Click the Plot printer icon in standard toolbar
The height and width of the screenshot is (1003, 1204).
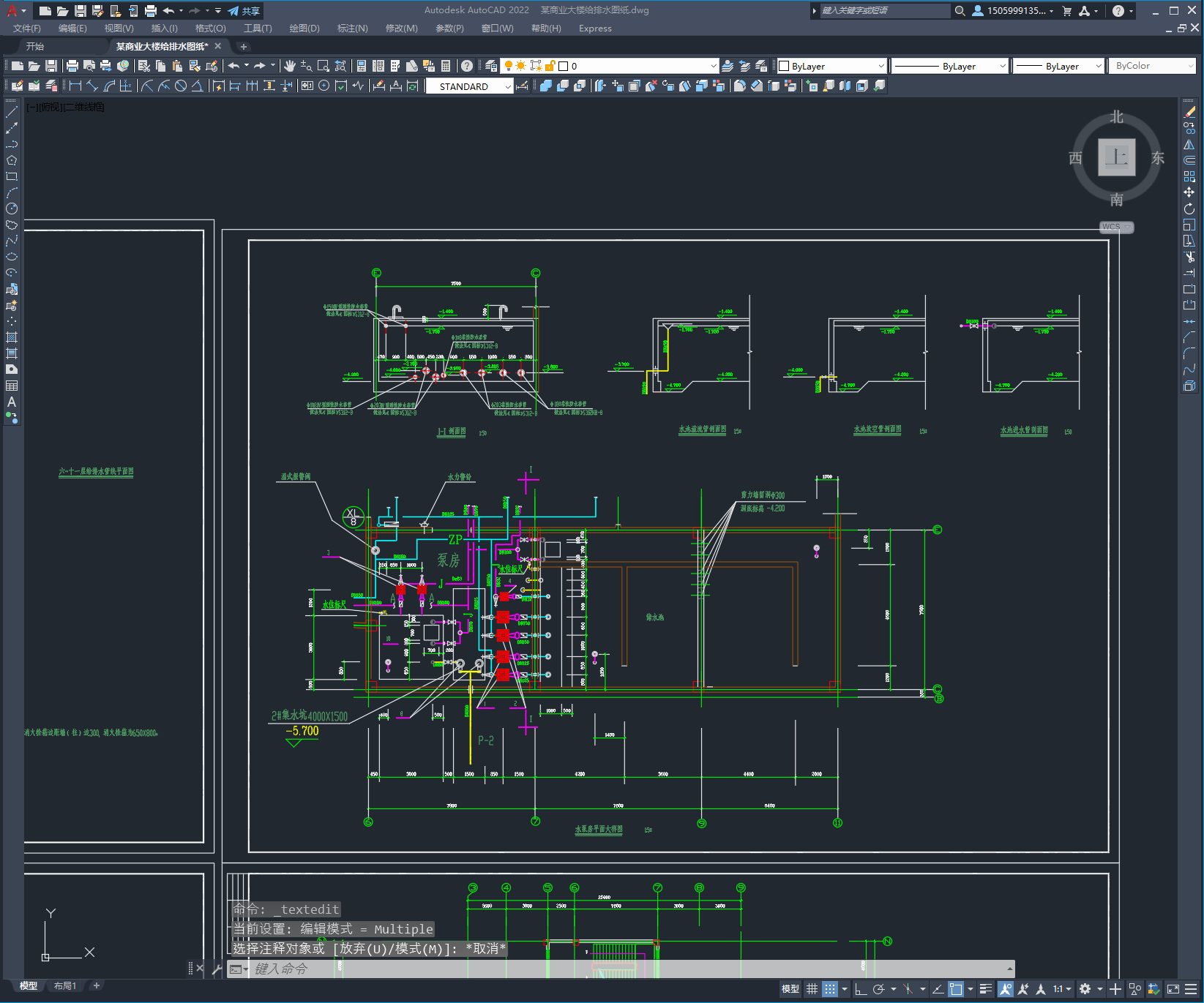coord(72,66)
